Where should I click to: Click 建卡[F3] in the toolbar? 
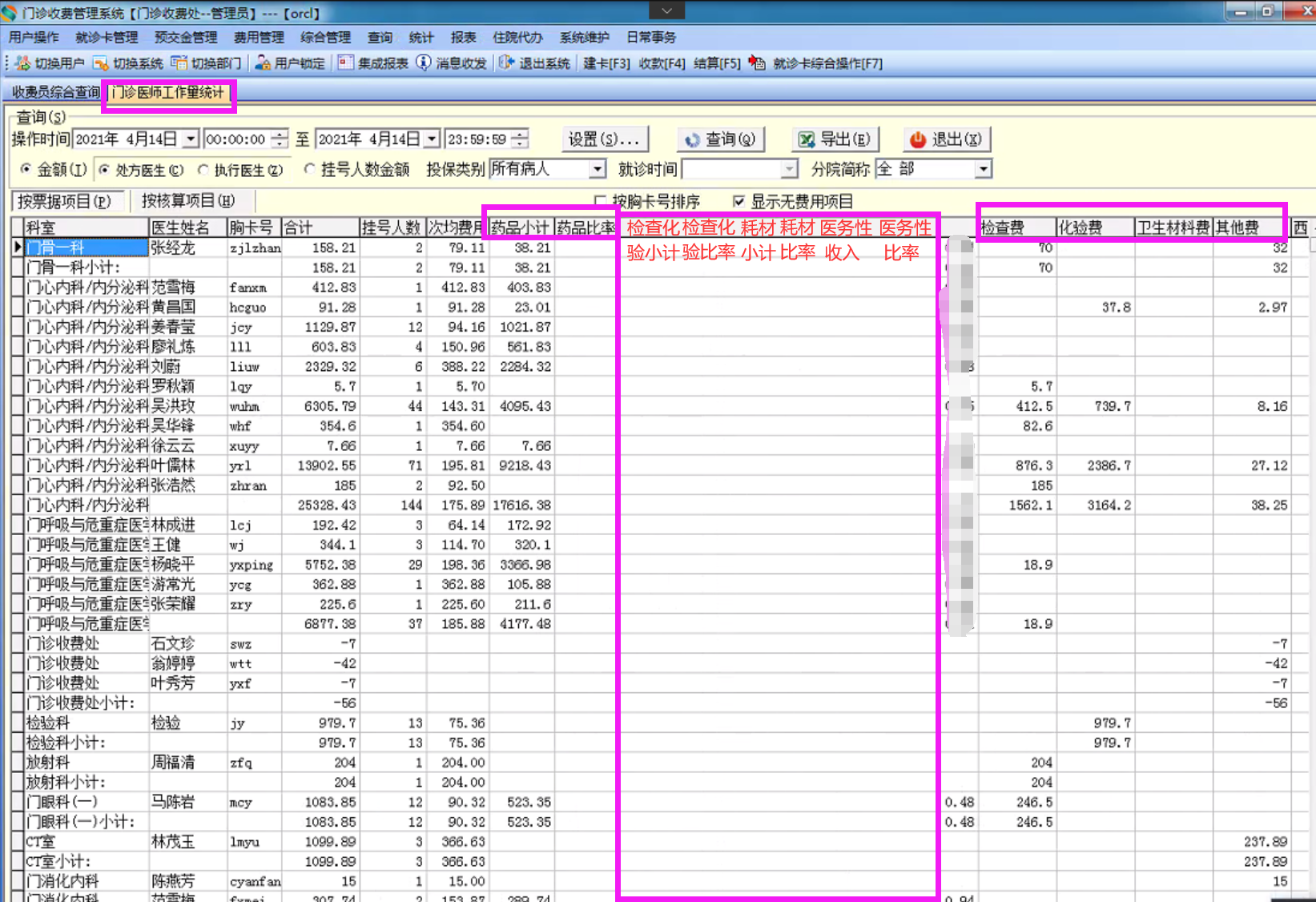606,63
